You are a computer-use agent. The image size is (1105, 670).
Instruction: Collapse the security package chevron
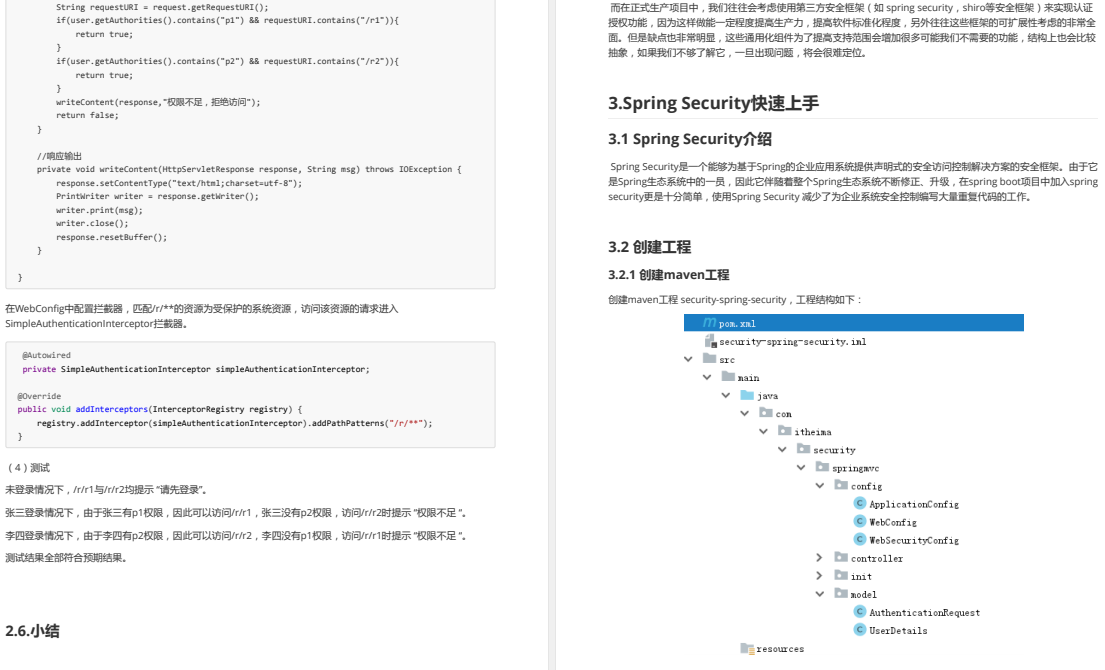[782, 449]
